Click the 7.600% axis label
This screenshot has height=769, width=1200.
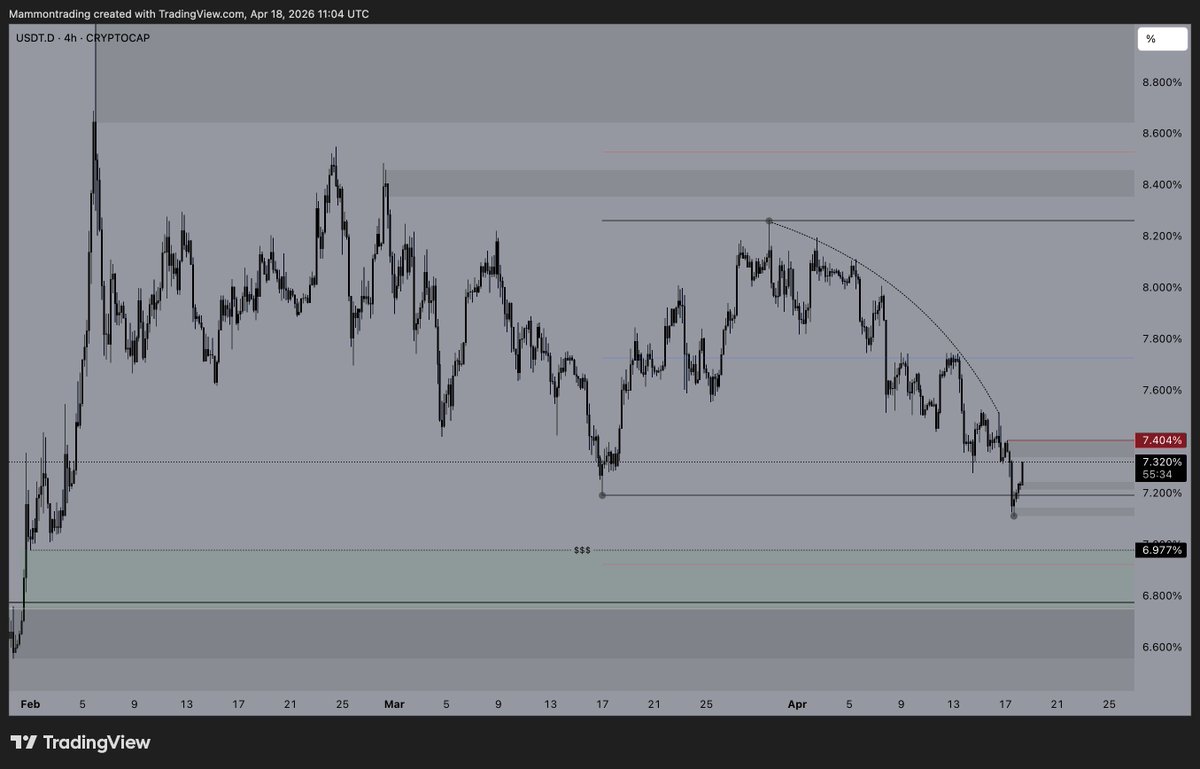(x=1161, y=390)
